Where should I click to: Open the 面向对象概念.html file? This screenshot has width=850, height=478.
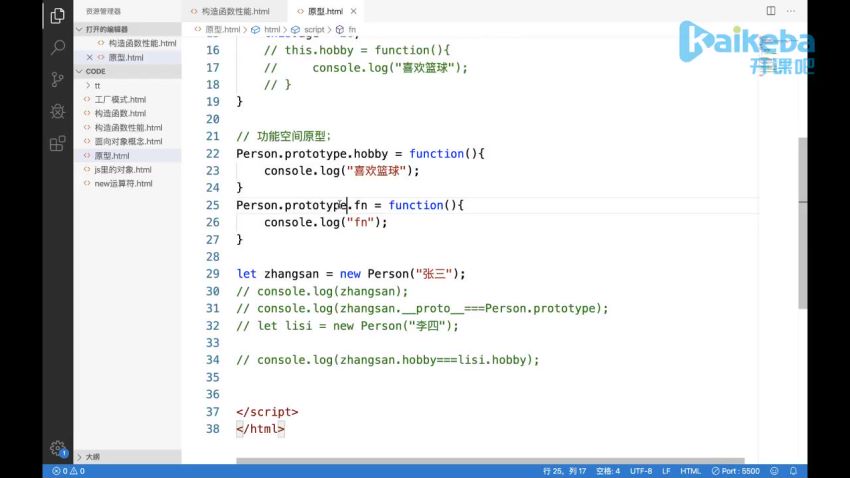[128, 141]
